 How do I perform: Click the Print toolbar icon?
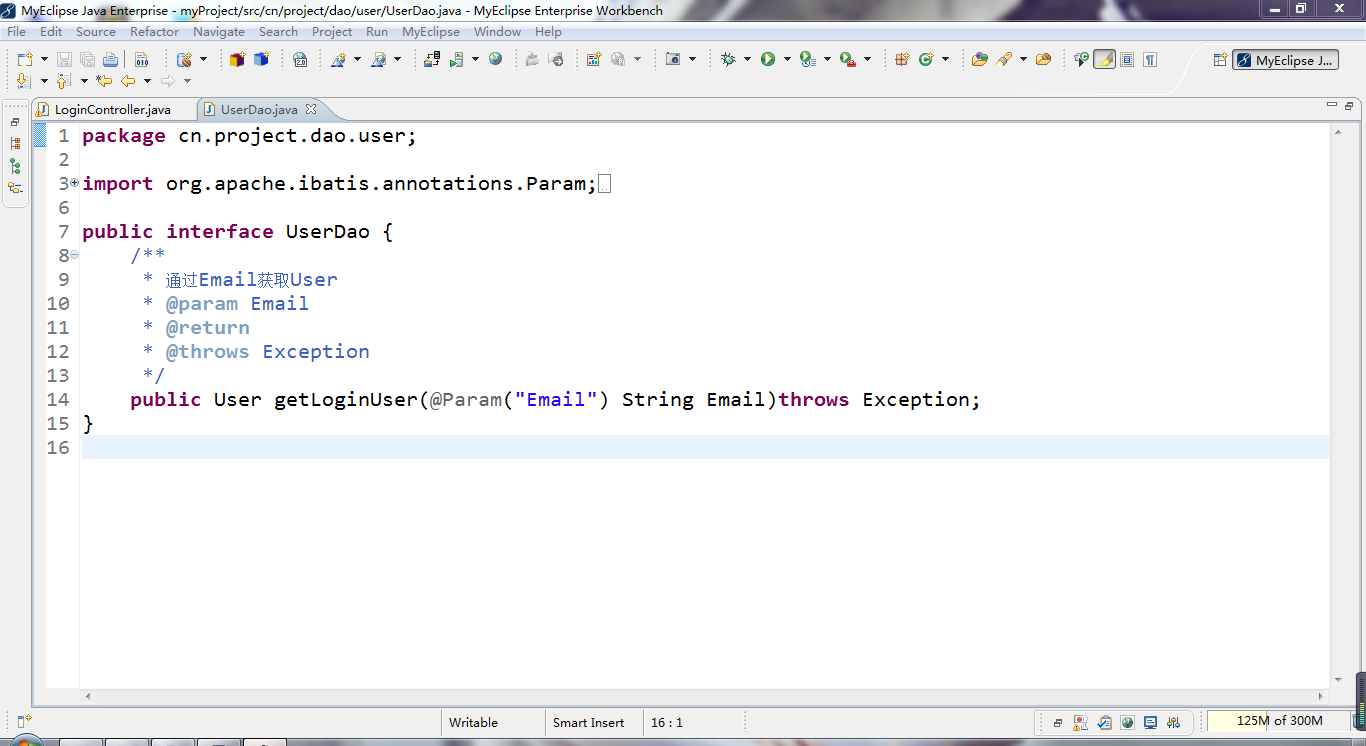click(x=110, y=60)
